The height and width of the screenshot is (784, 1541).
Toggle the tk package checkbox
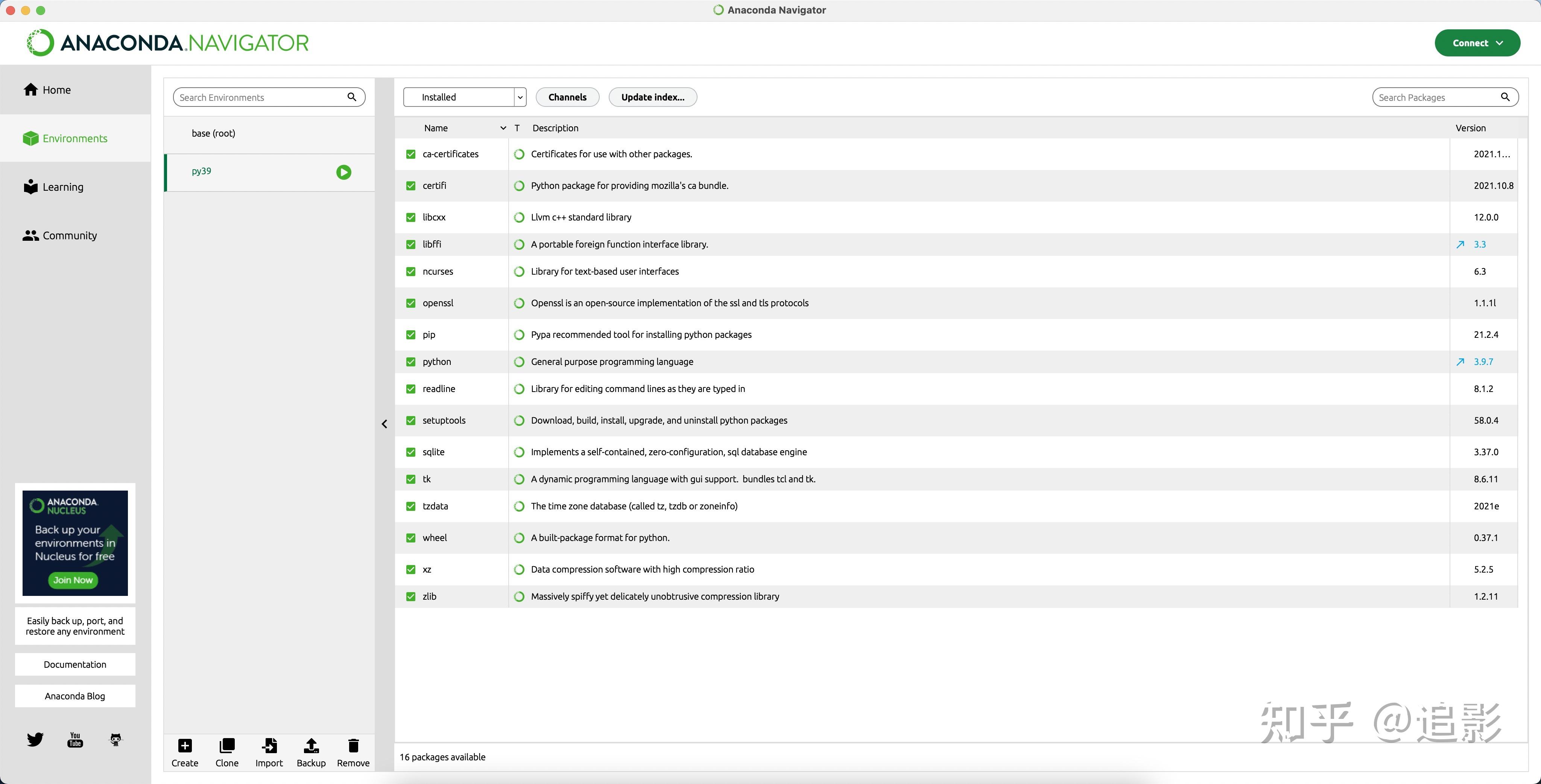[410, 479]
